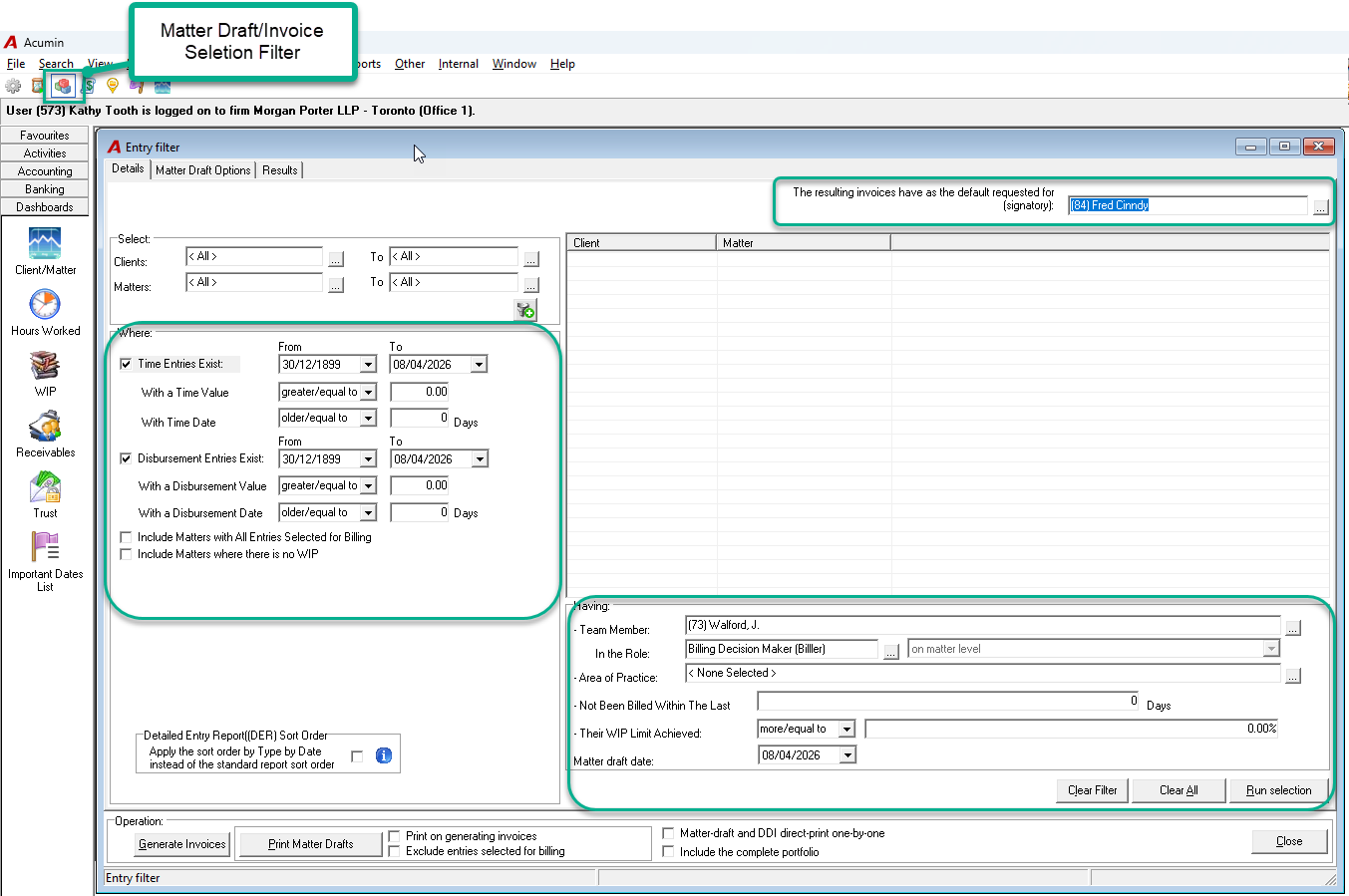Click Run selection button
Image resolution: width=1349 pixels, height=896 pixels.
coord(1279,790)
